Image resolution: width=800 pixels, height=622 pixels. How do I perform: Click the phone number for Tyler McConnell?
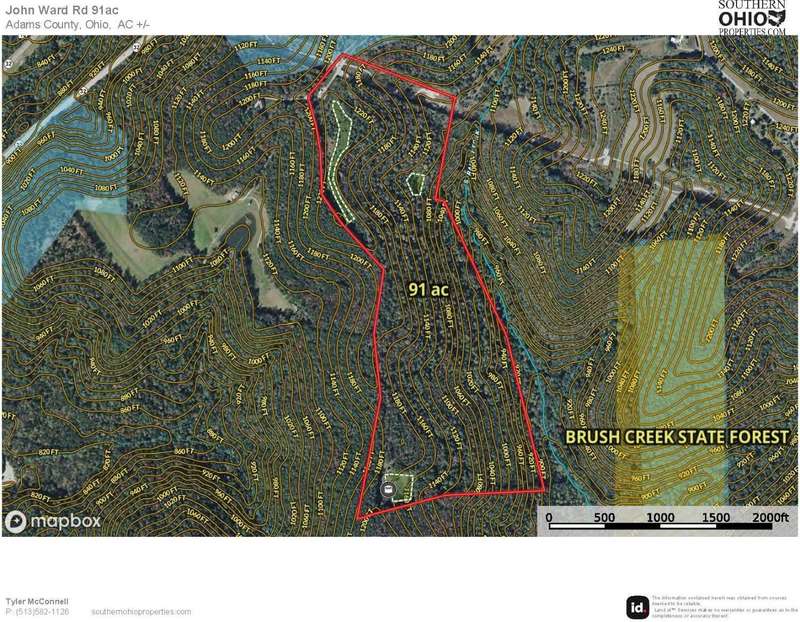(38, 611)
